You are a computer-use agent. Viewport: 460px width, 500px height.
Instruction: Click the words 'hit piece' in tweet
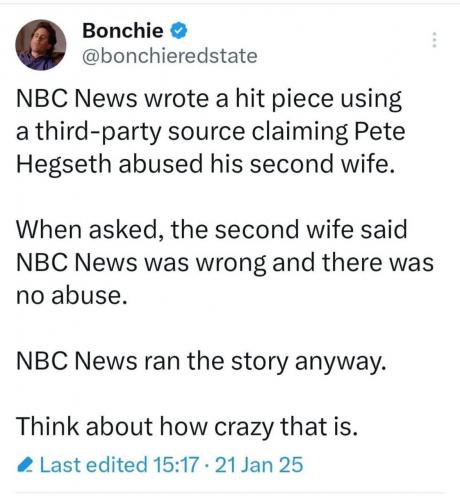click(284, 99)
